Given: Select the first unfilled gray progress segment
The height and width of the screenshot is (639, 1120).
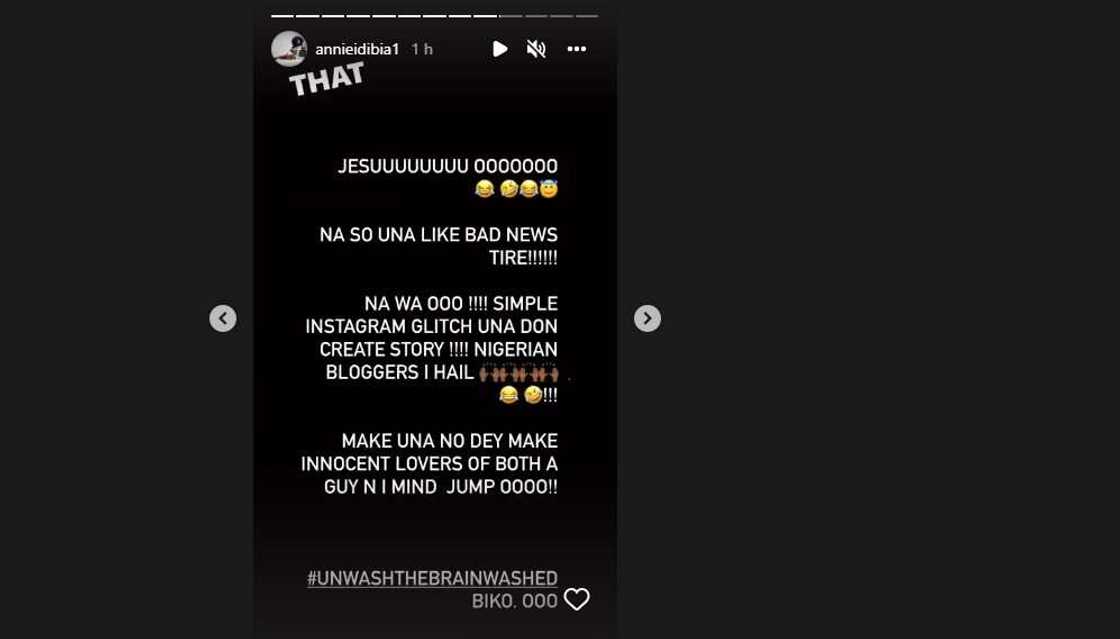Looking at the screenshot, I should (511, 16).
